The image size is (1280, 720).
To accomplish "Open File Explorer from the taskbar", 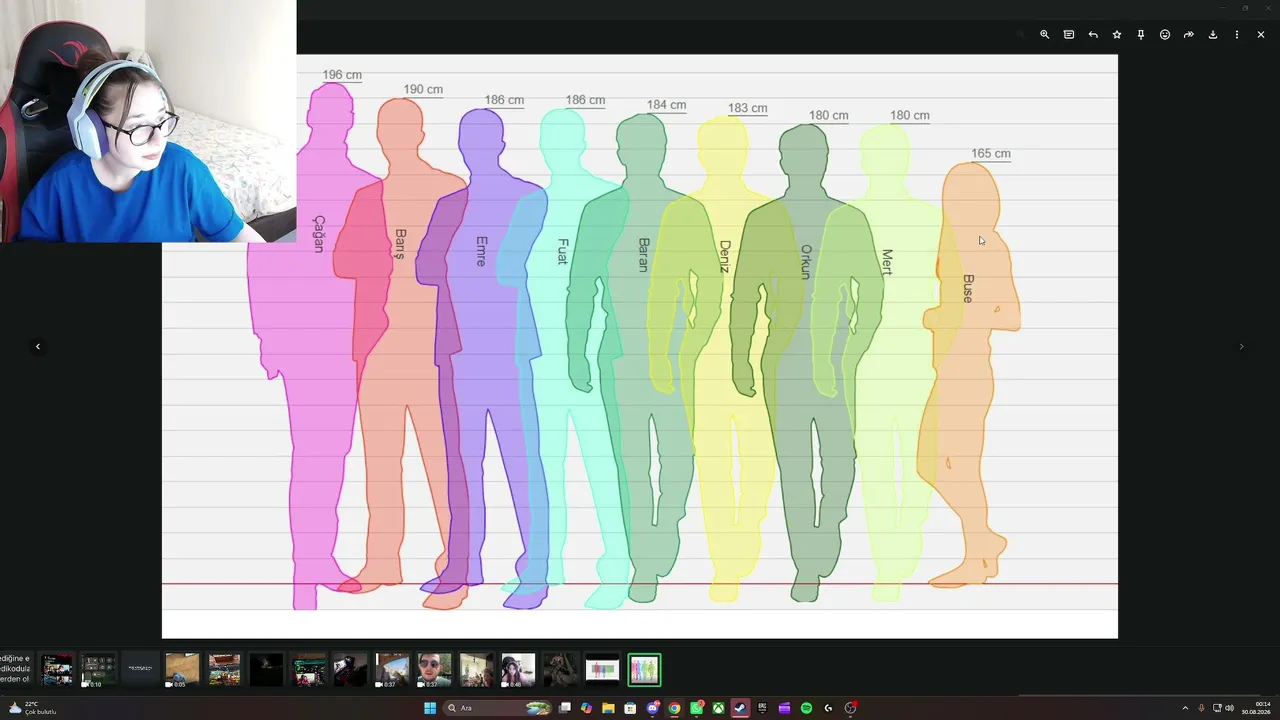I will click(608, 708).
